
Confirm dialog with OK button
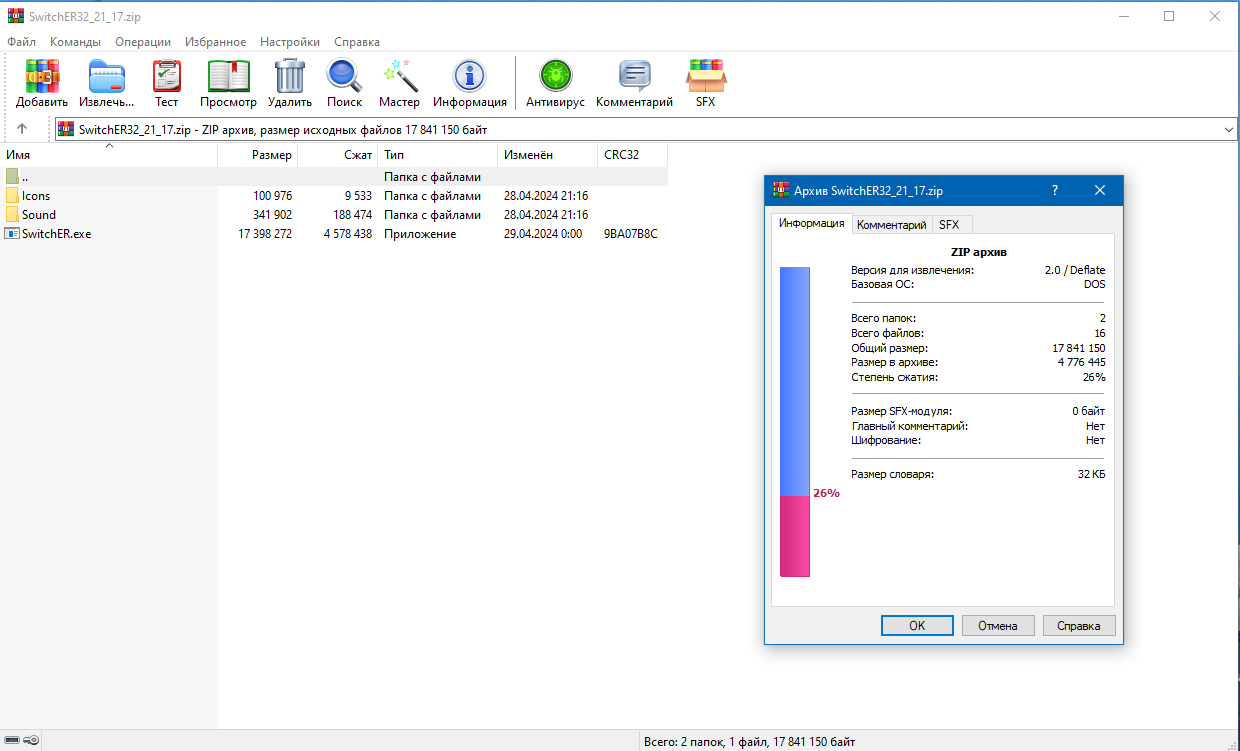tap(917, 626)
